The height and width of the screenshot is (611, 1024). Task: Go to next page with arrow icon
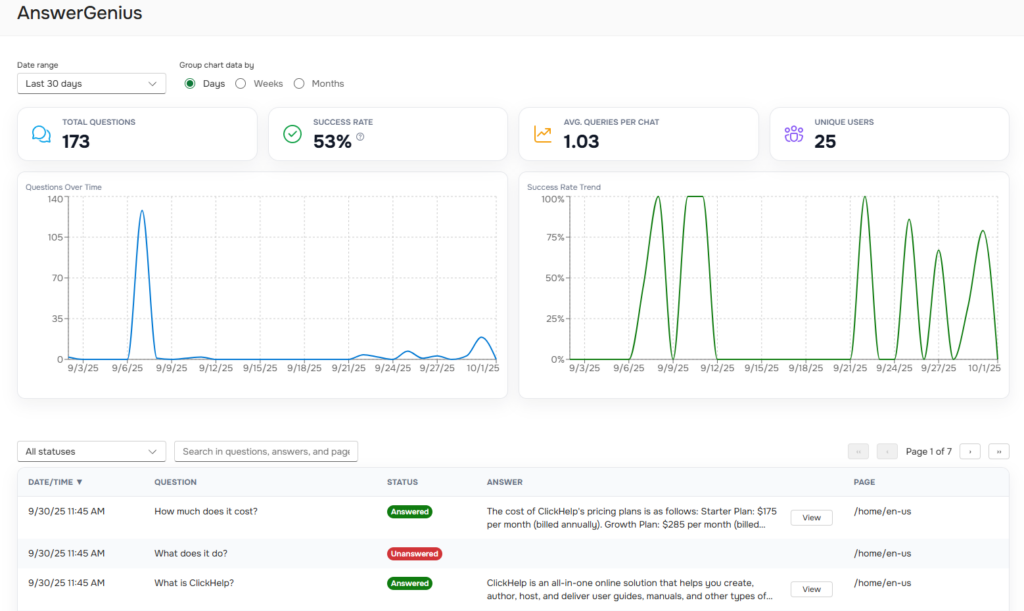click(x=969, y=451)
